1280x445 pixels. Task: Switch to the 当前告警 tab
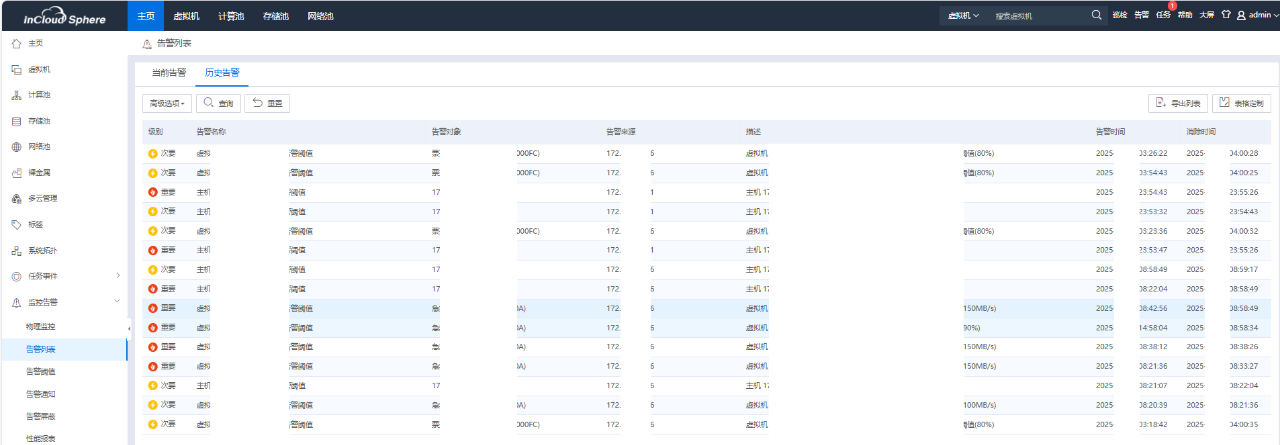168,73
